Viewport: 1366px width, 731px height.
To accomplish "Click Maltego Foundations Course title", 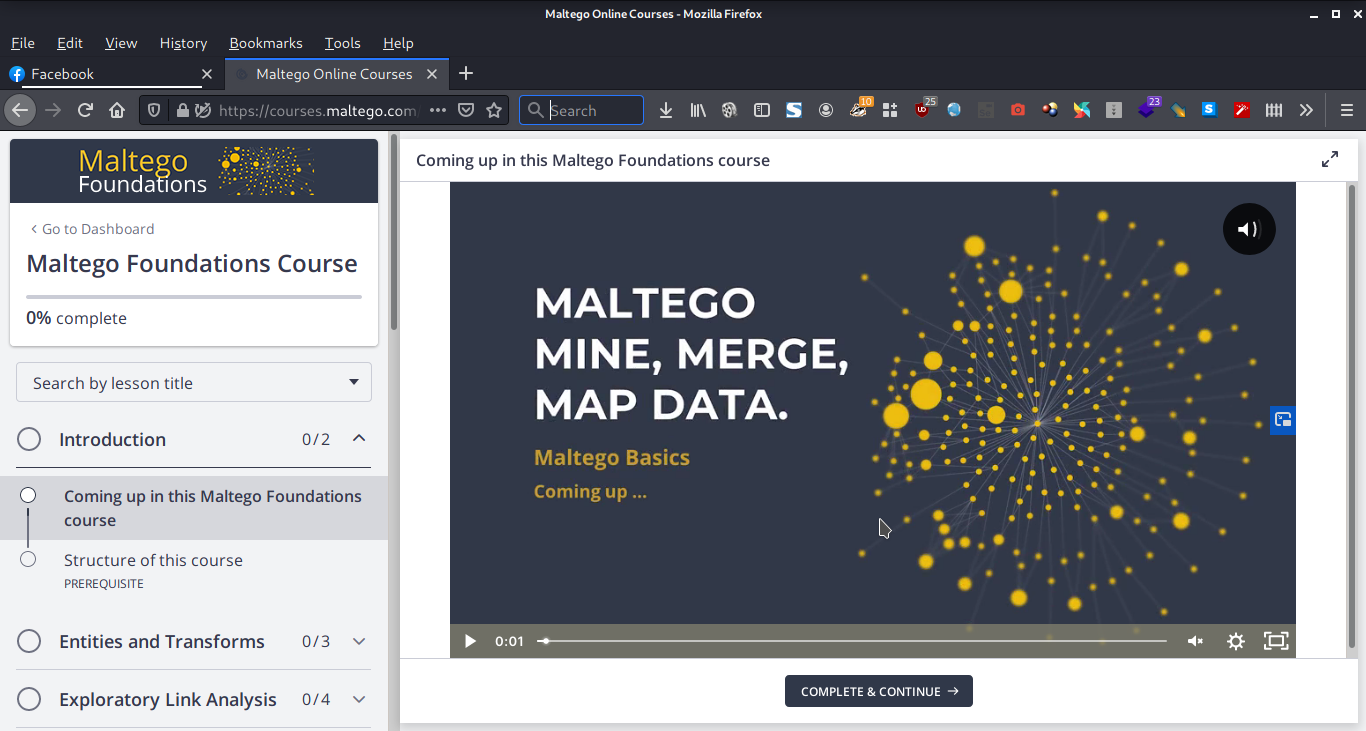I will (192, 264).
